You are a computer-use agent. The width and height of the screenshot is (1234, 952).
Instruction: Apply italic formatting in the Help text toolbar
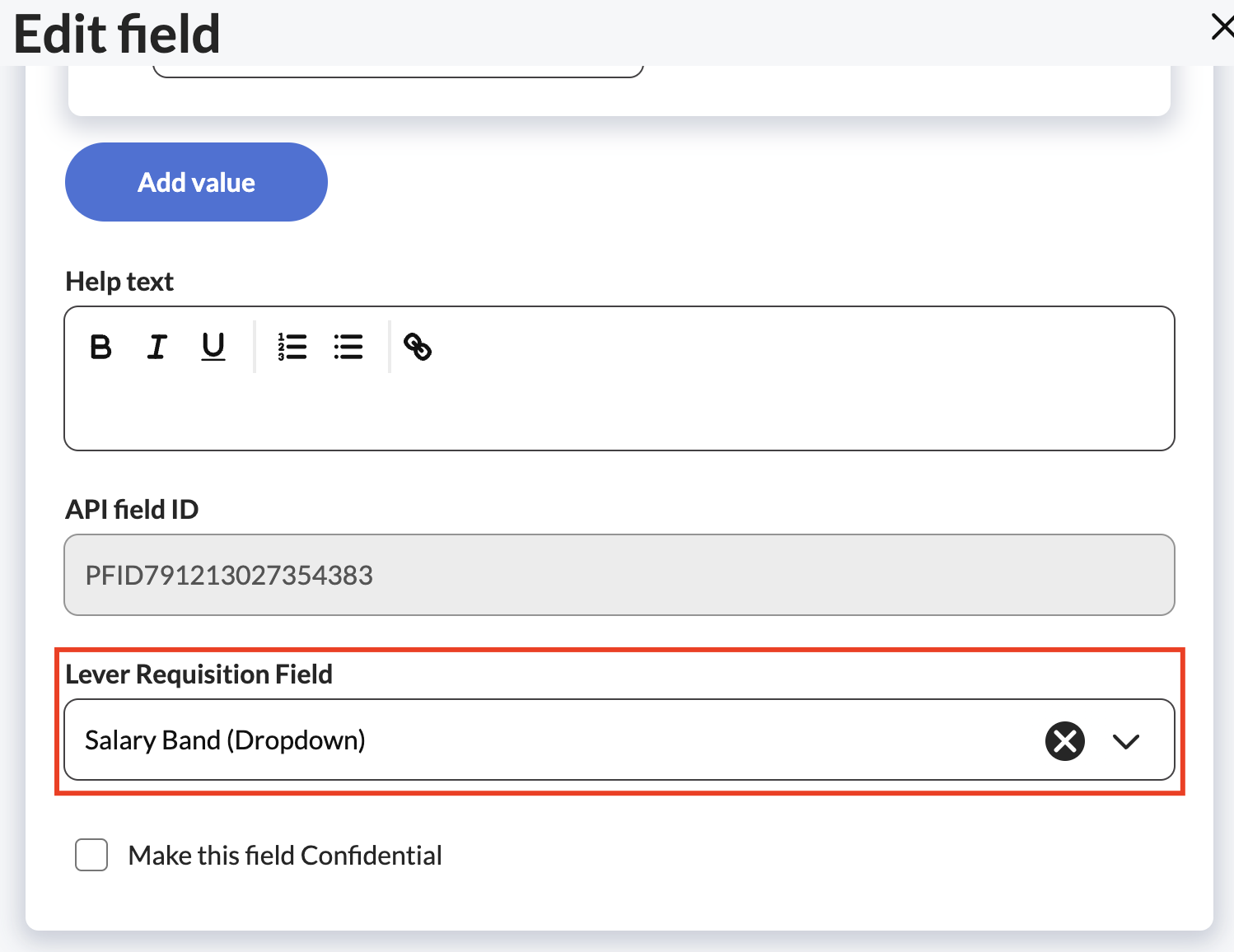click(157, 347)
